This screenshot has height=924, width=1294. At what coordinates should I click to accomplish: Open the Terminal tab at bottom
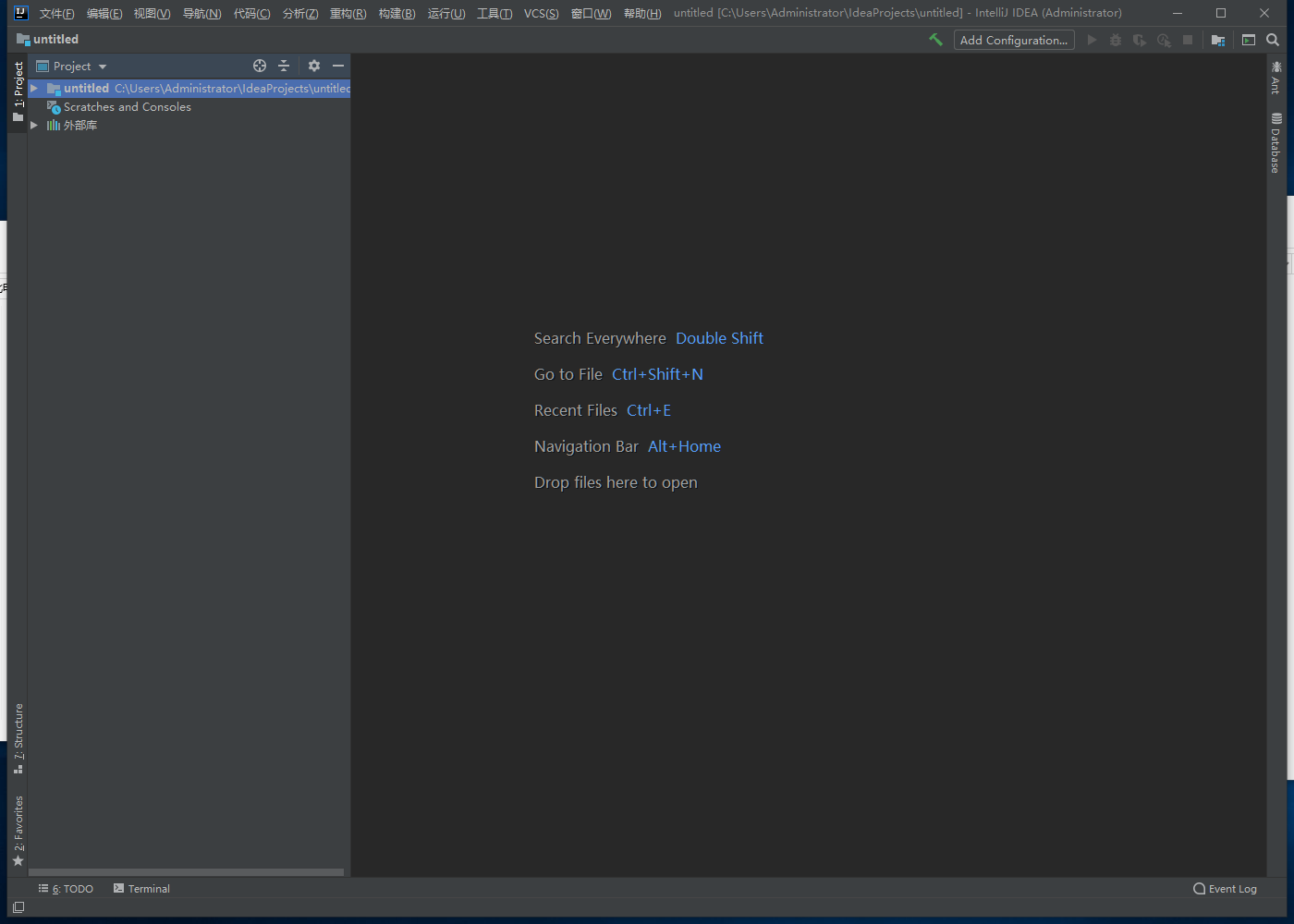point(141,889)
